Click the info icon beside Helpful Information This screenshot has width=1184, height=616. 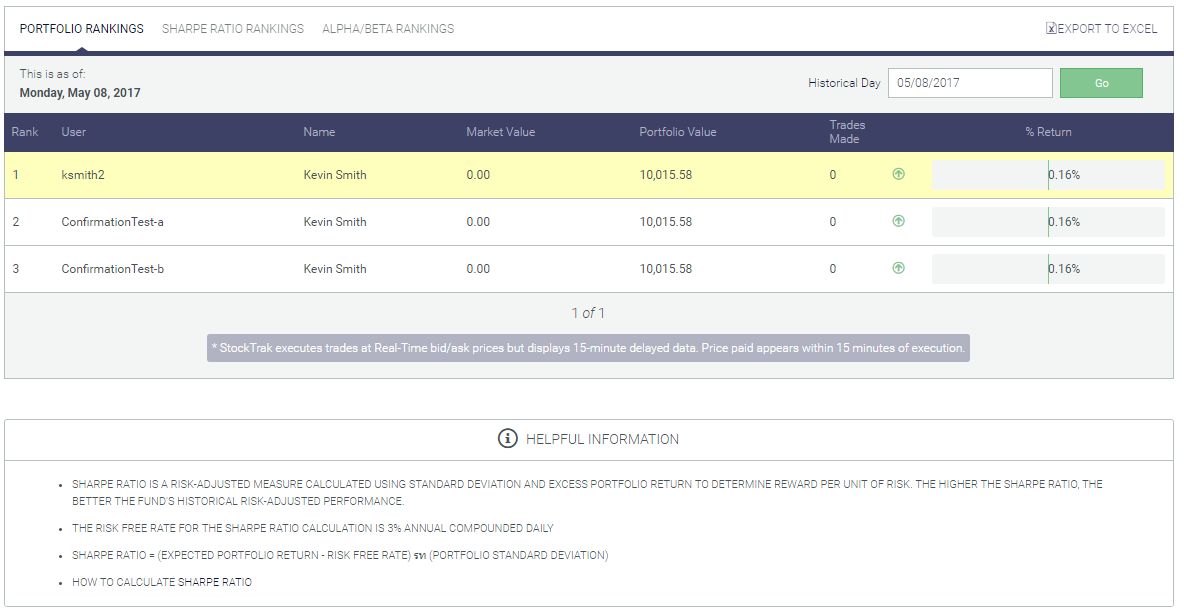[x=507, y=439]
